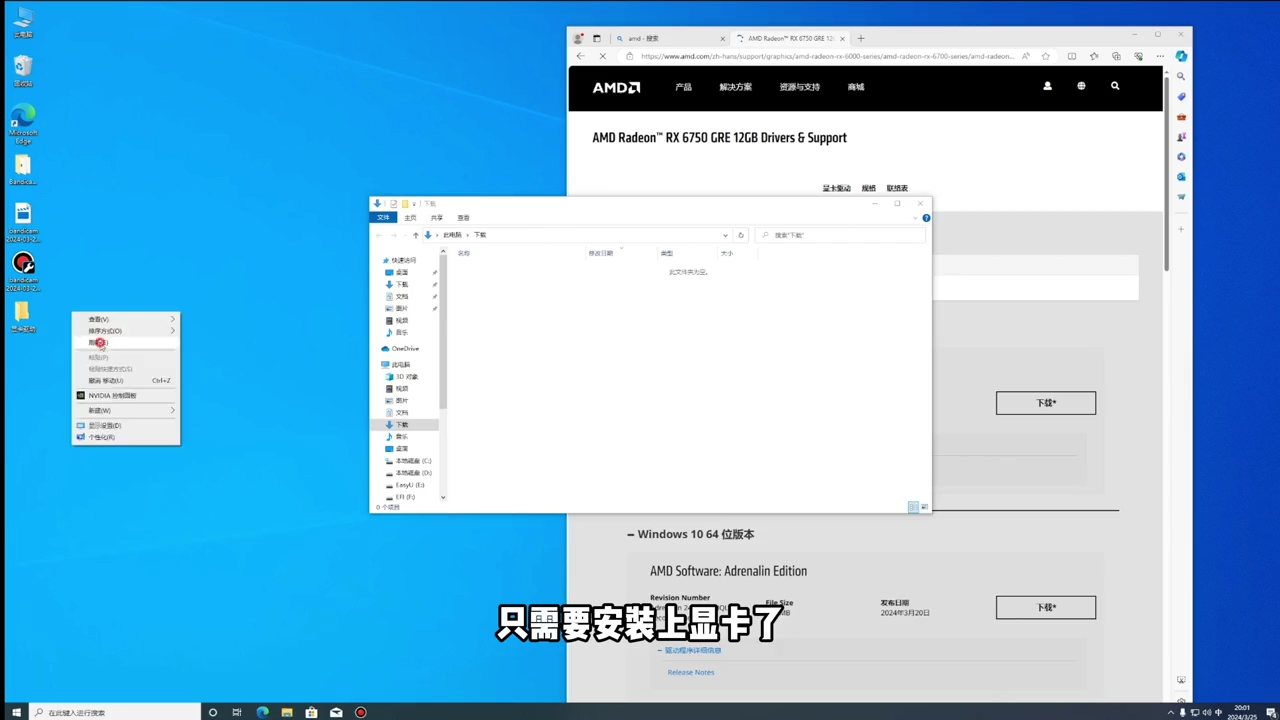Click navigation pane scroll-down arrow
This screenshot has height=720, width=1280.
pos(443,497)
